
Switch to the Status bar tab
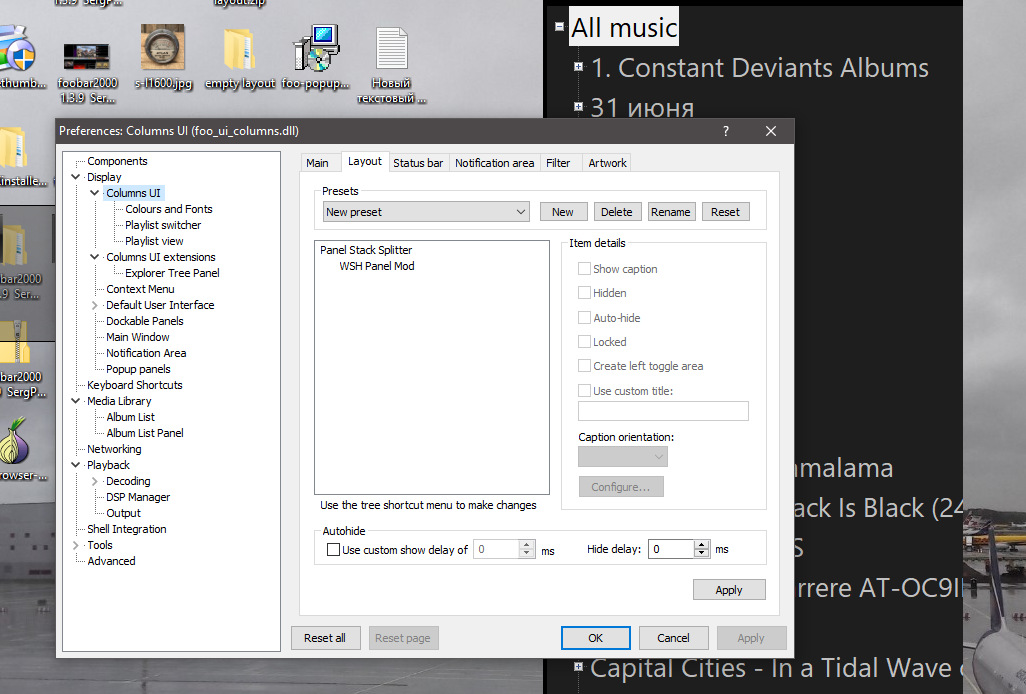(418, 163)
